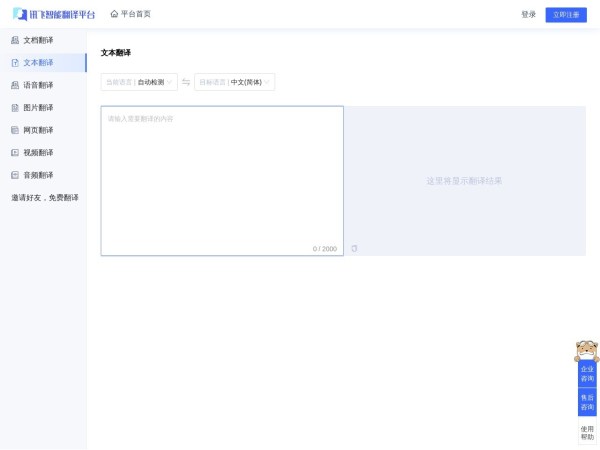
Task: Click the 视频翻译 sidebar icon
Action: pyautogui.click(x=15, y=153)
